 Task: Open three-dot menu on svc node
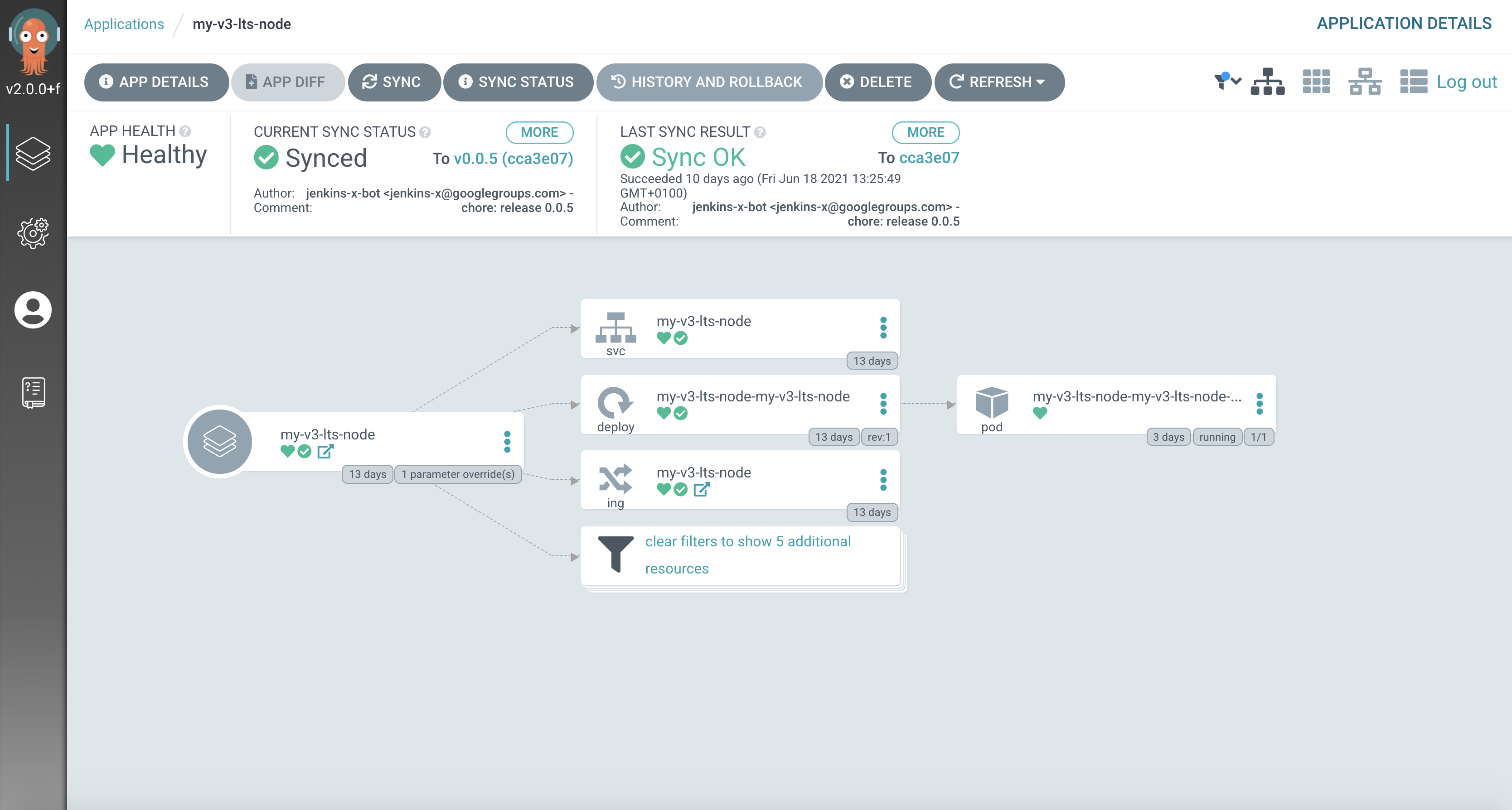tap(883, 327)
